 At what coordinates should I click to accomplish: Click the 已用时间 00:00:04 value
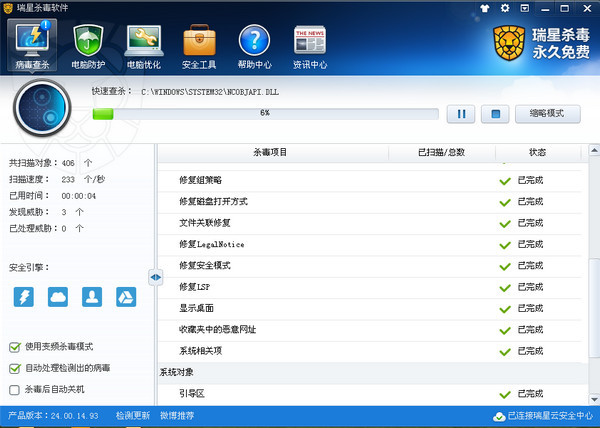tap(79, 196)
